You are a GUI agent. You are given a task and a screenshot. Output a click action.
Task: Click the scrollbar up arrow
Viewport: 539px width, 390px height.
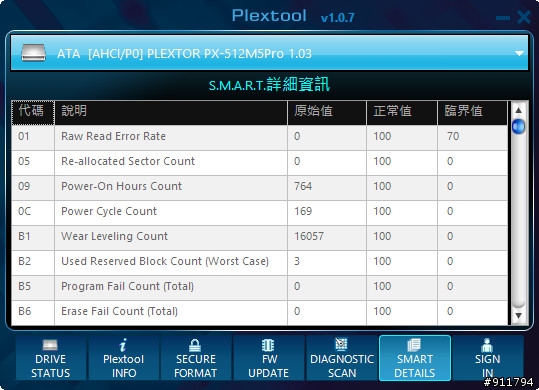pyautogui.click(x=518, y=110)
